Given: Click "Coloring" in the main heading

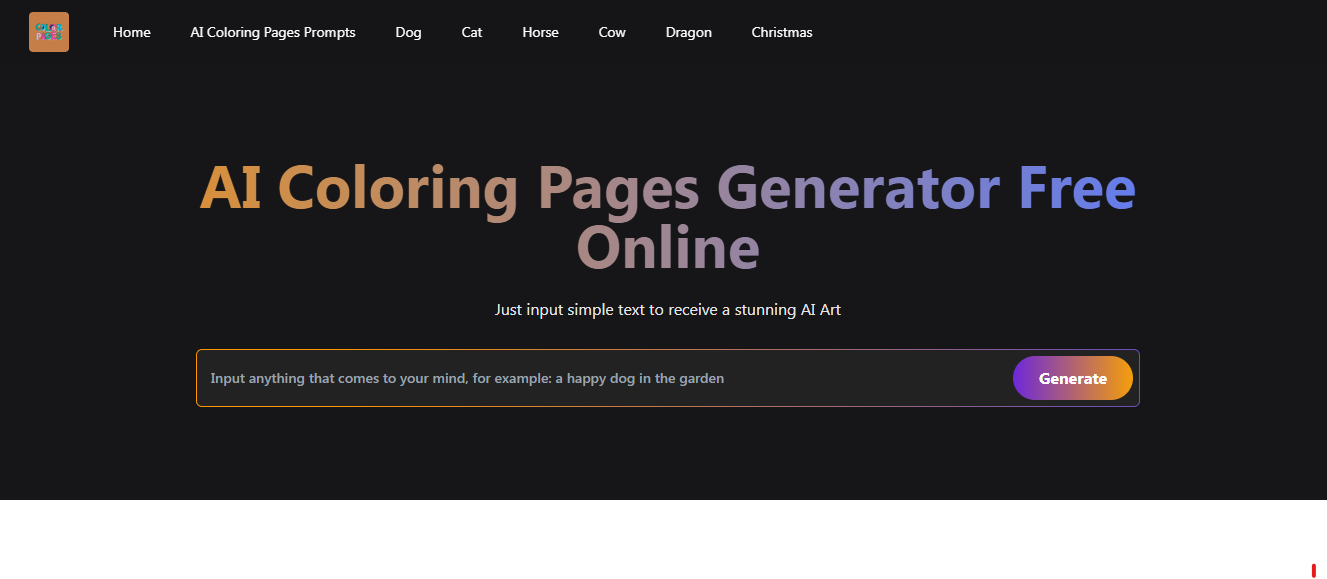Looking at the screenshot, I should pos(397,188).
